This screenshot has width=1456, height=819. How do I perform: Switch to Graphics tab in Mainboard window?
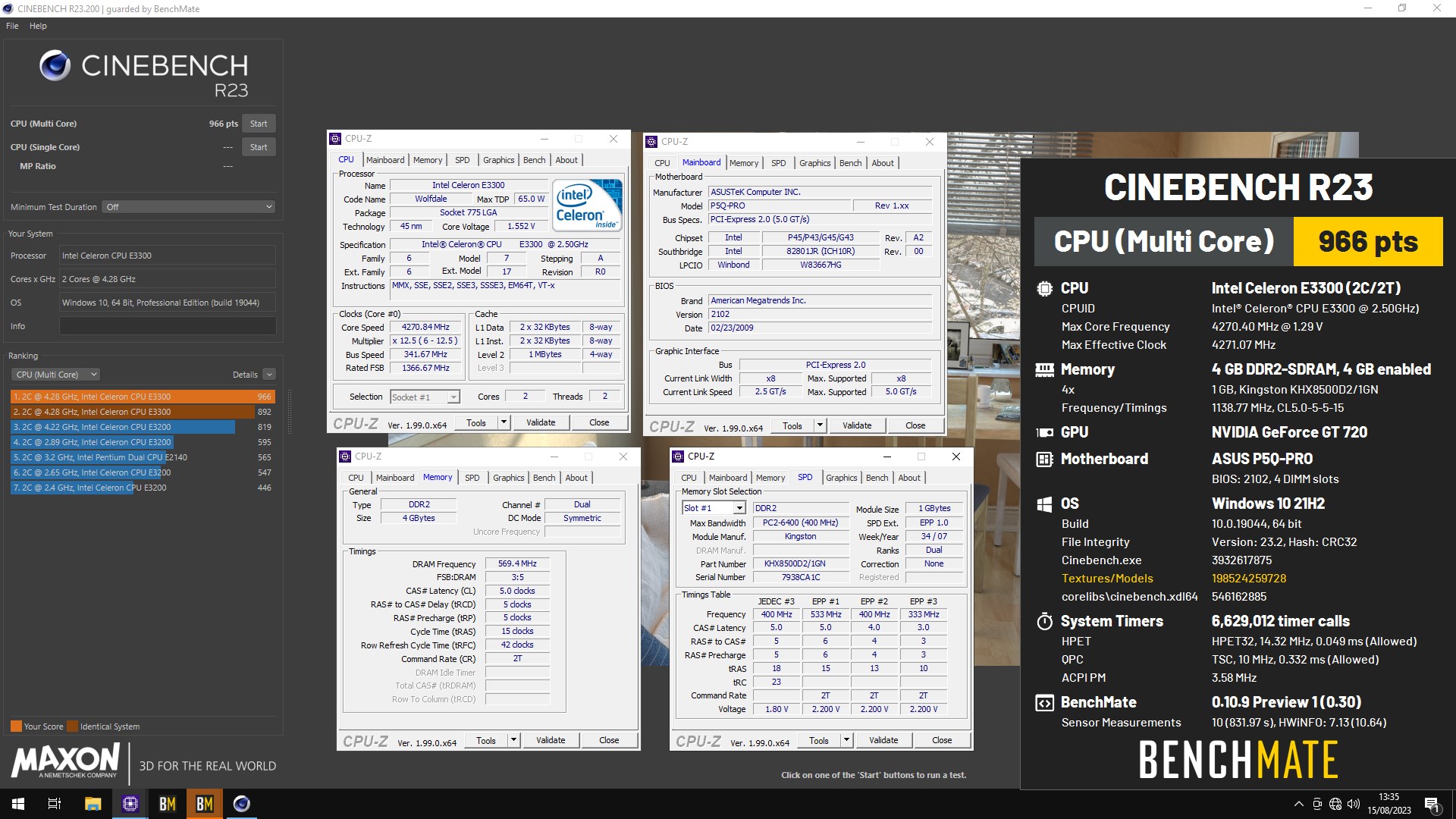[814, 163]
